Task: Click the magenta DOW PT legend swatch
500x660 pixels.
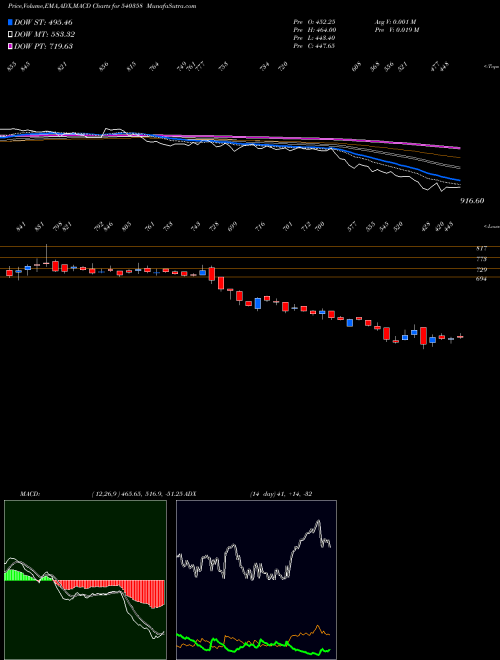Action: (11, 46)
